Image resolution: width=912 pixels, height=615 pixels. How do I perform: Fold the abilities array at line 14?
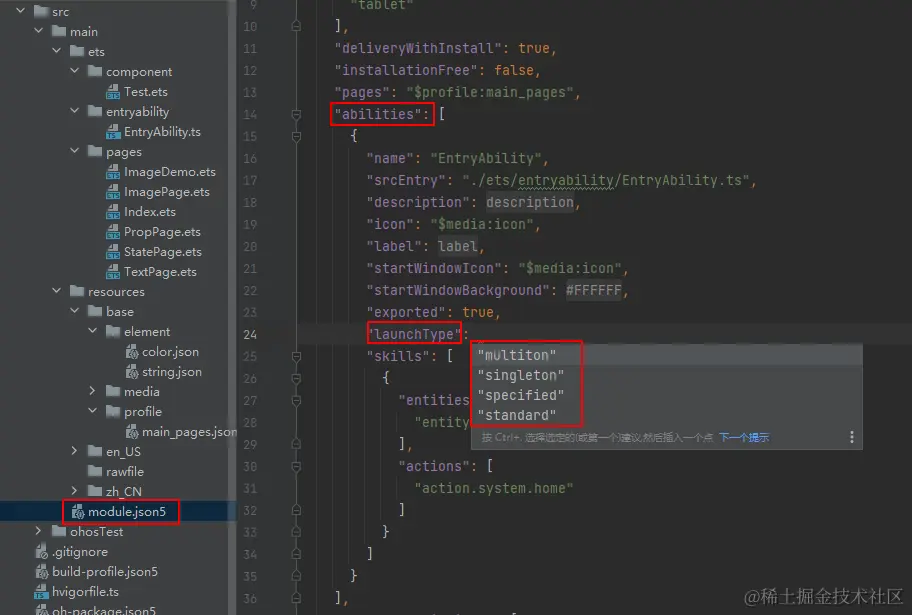tap(296, 115)
